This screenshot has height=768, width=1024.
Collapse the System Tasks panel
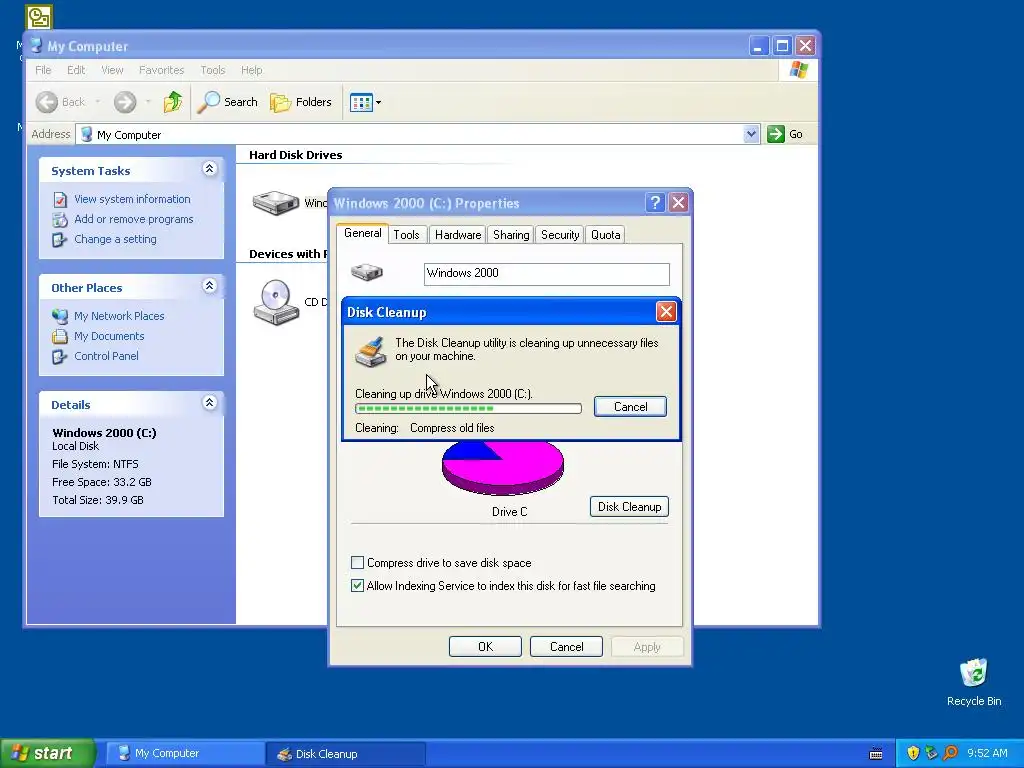210,169
